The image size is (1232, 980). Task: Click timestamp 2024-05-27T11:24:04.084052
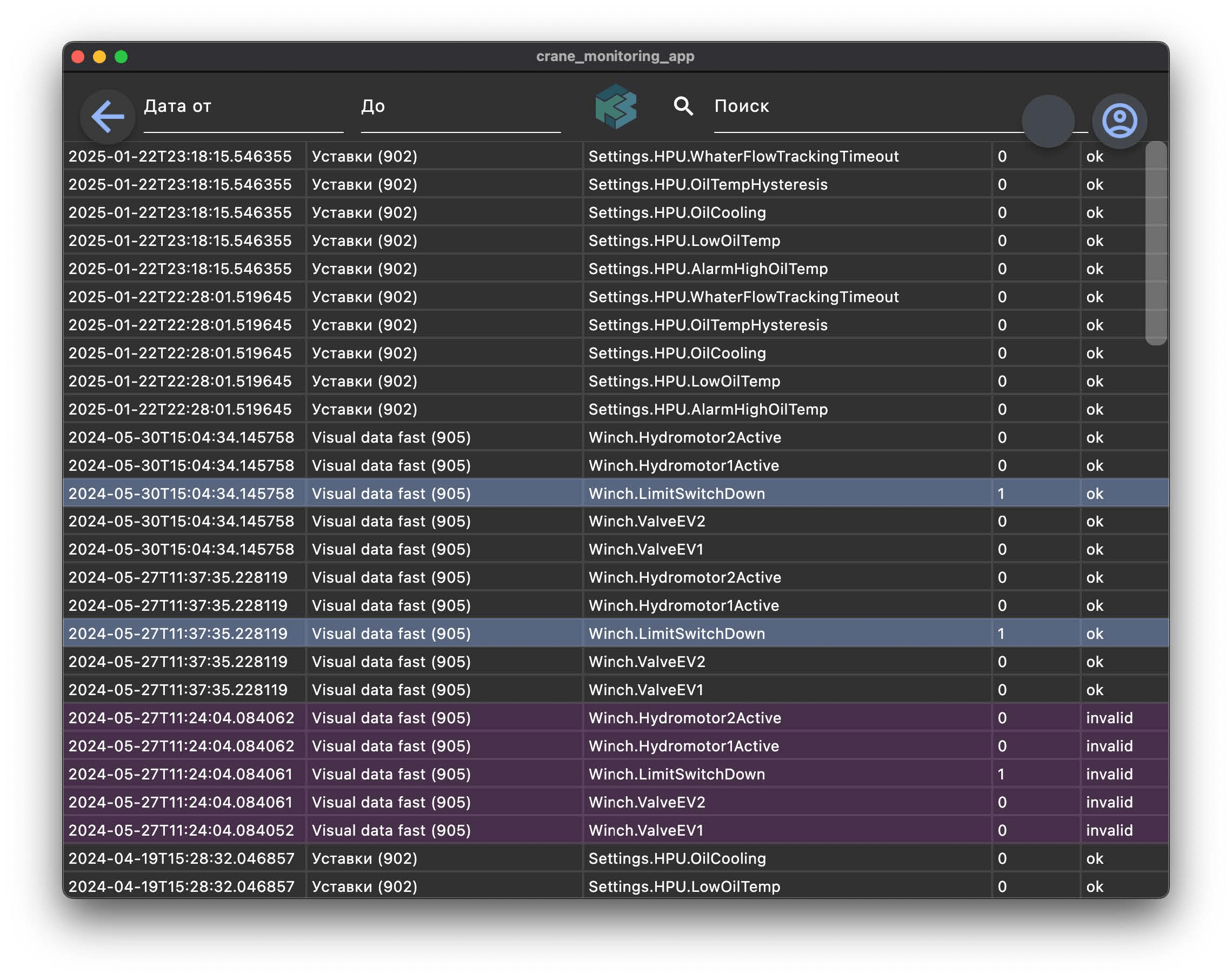(181, 830)
